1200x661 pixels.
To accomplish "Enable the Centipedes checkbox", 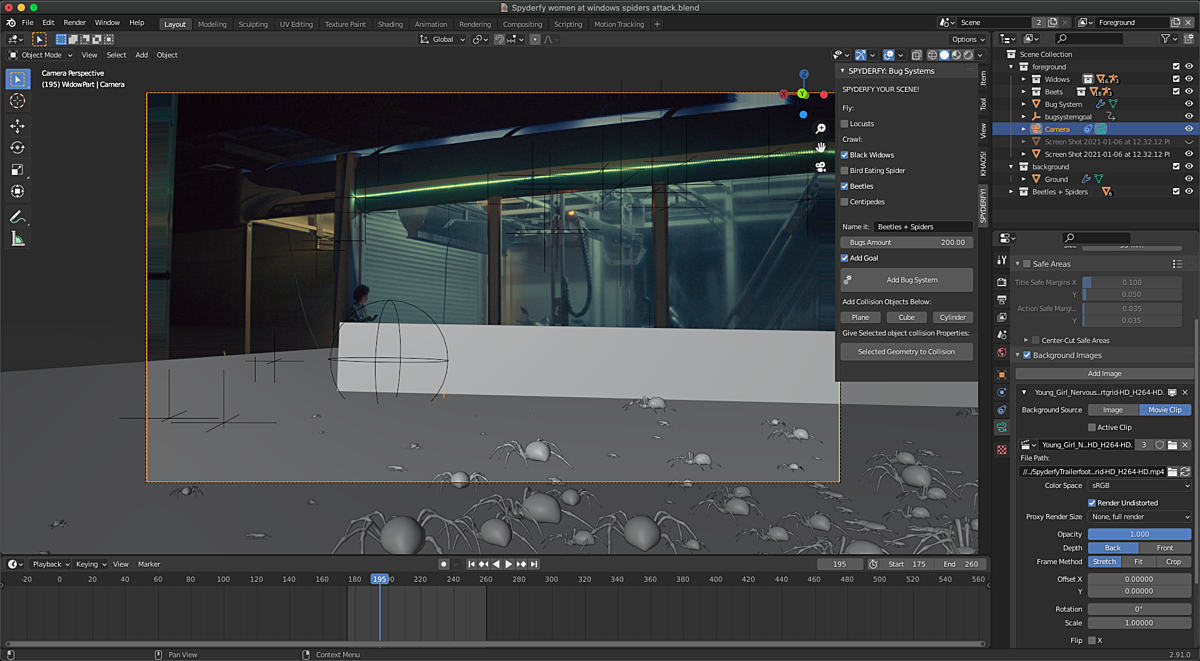I will coord(843,201).
